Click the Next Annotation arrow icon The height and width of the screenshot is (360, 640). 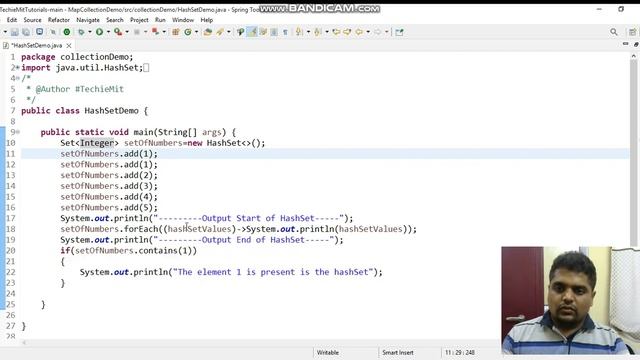click(299, 32)
